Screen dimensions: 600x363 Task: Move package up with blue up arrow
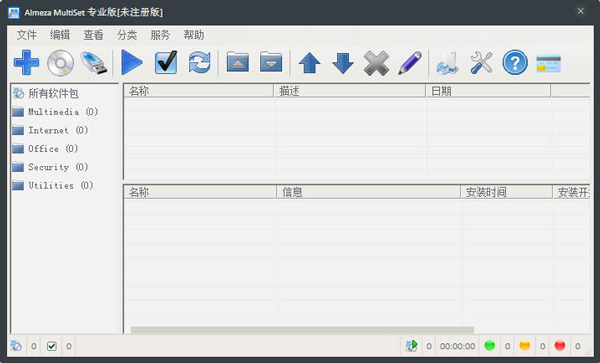(309, 63)
